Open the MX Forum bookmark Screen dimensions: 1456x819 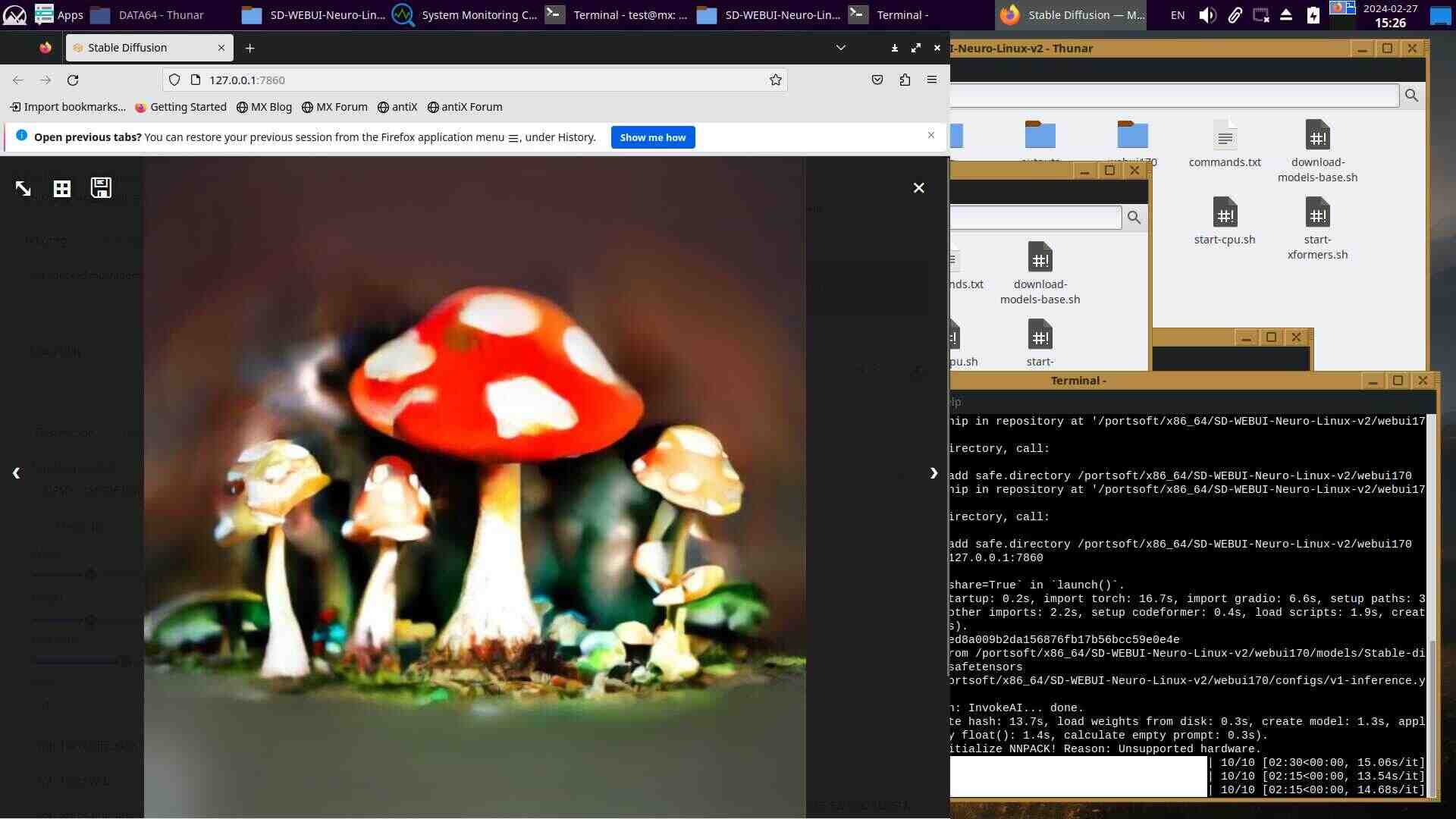(x=334, y=107)
